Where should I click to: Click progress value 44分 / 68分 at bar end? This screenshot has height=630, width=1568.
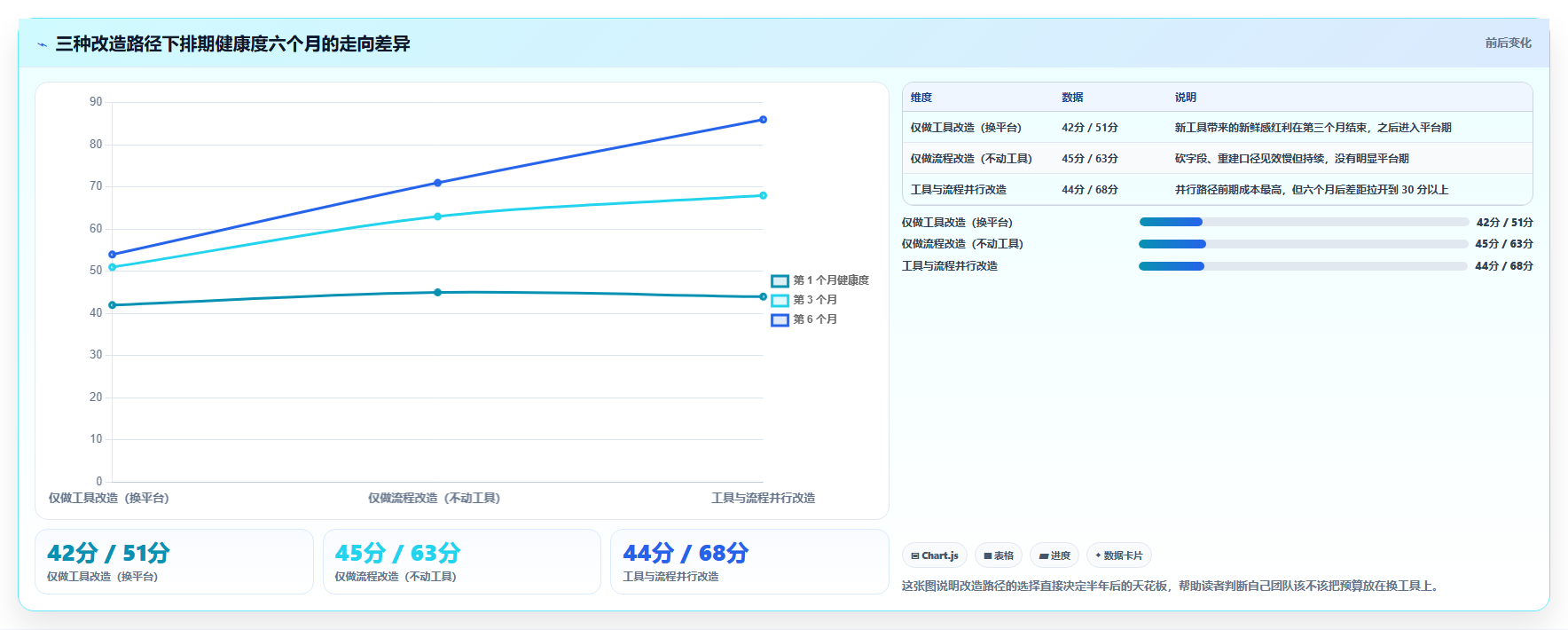(x=1504, y=266)
